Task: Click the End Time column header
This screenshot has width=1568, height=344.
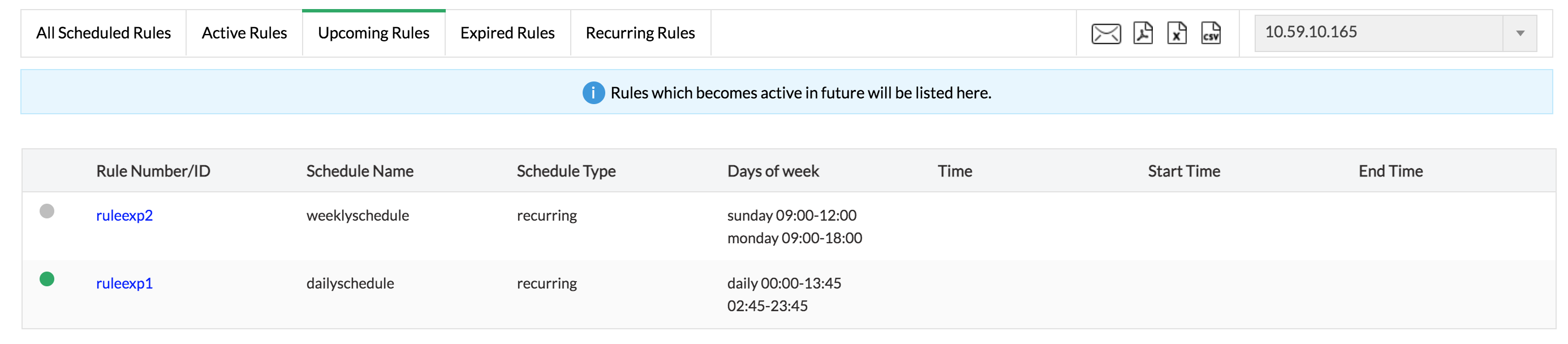Action: click(x=1390, y=171)
